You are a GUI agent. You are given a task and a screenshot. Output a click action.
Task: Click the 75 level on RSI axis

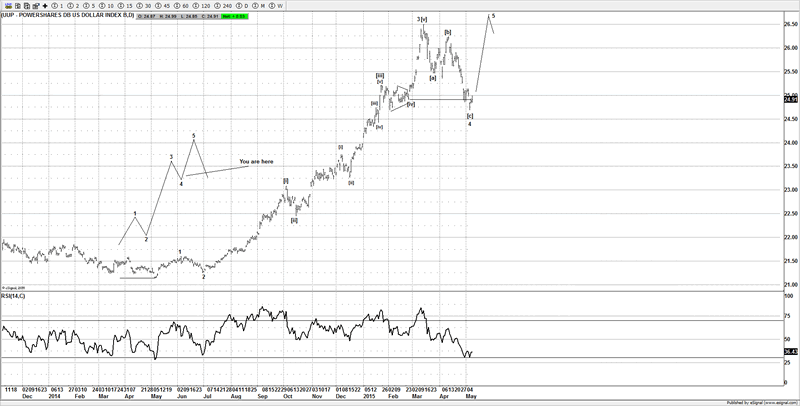[x=788, y=317]
